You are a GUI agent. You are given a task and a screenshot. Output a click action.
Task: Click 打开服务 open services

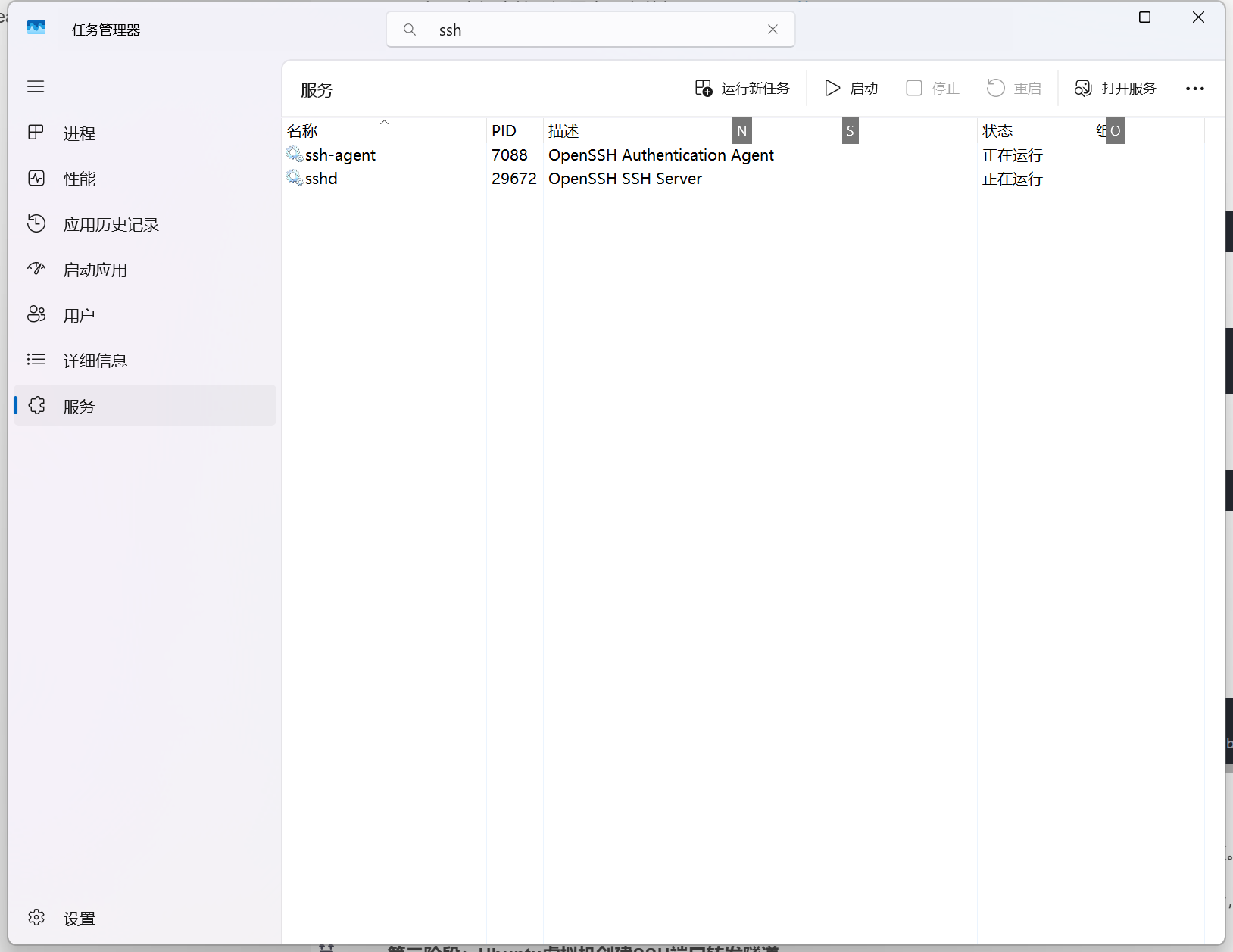tap(1115, 89)
